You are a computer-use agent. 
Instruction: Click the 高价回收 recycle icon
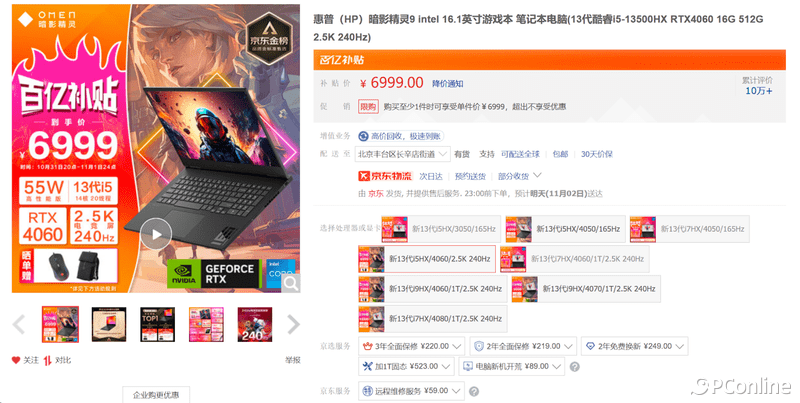click(x=363, y=136)
